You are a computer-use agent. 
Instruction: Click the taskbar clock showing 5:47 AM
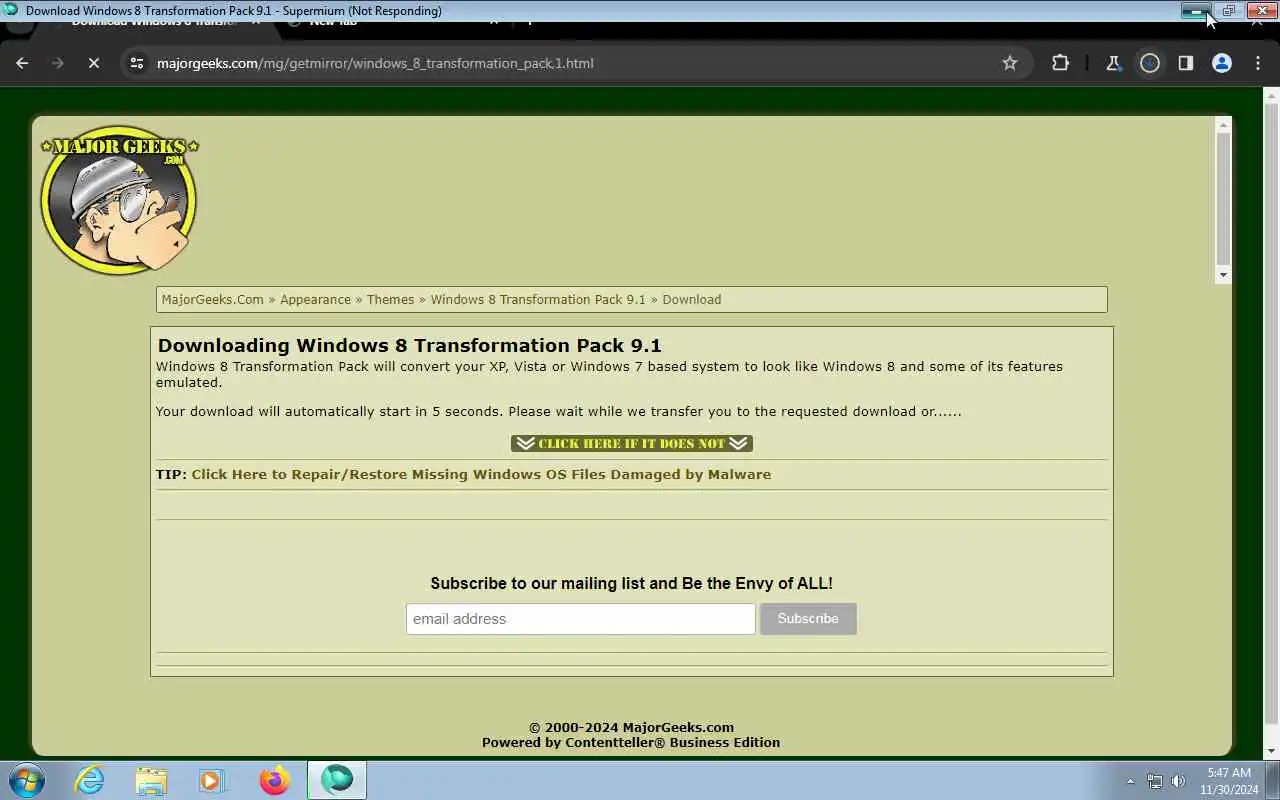click(1229, 781)
